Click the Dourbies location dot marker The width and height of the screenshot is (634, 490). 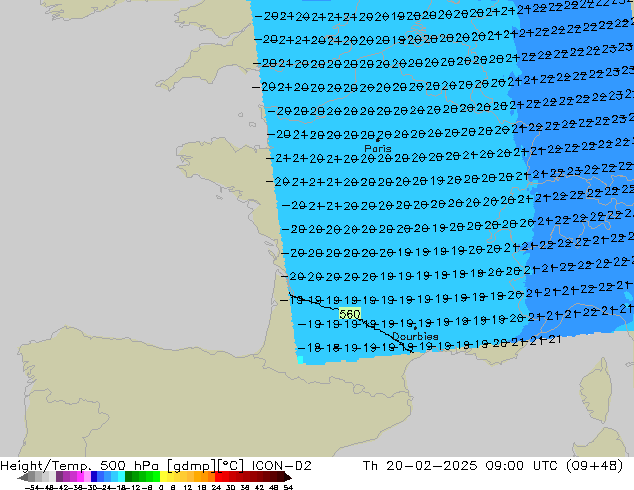pos(415,328)
